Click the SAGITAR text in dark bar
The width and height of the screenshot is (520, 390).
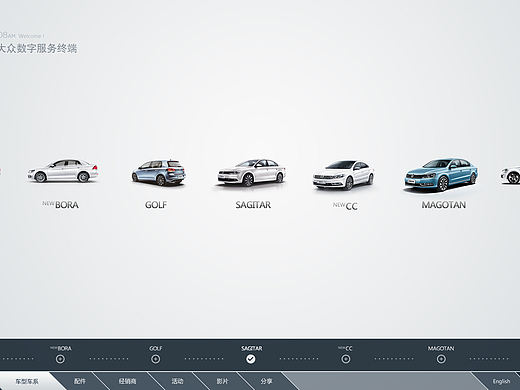tap(252, 348)
